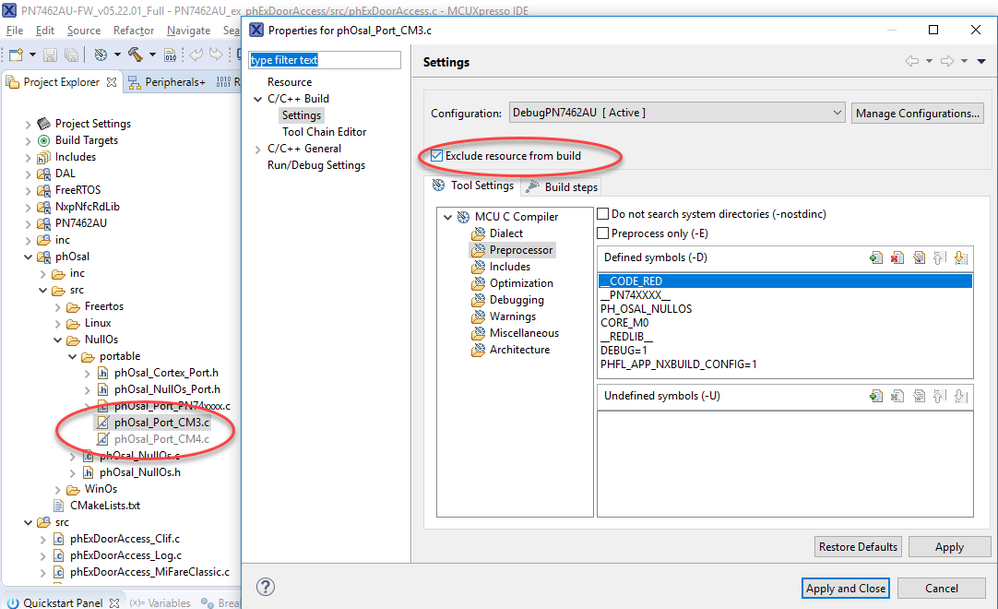Close the Project Explorer view tab

point(111,82)
